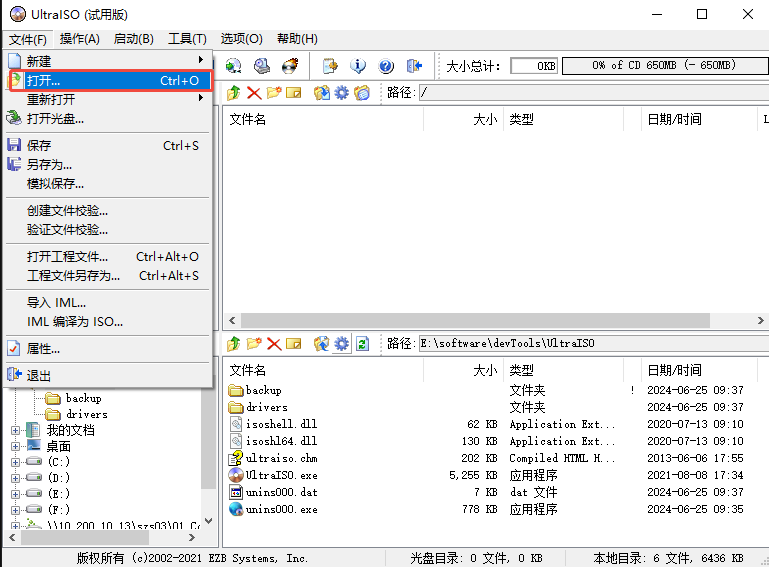This screenshot has height=567, width=769.
Task: Expand the (E:) drive node
Action: (16, 494)
